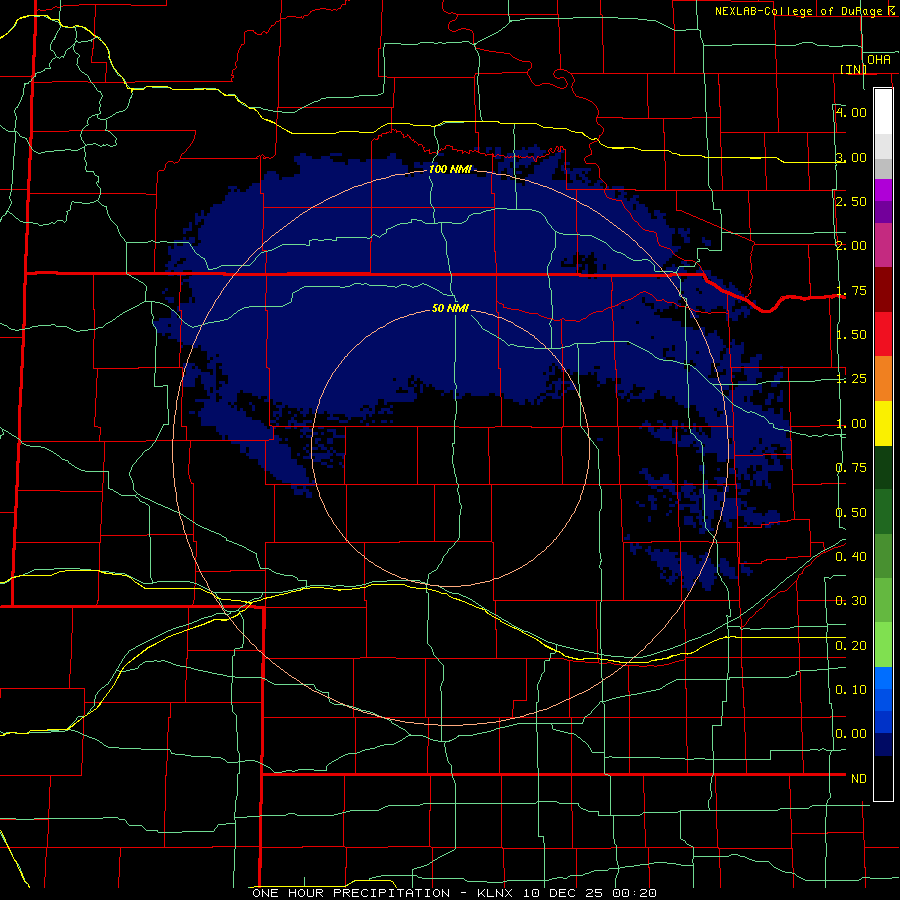Click the ND legend label

click(x=859, y=779)
